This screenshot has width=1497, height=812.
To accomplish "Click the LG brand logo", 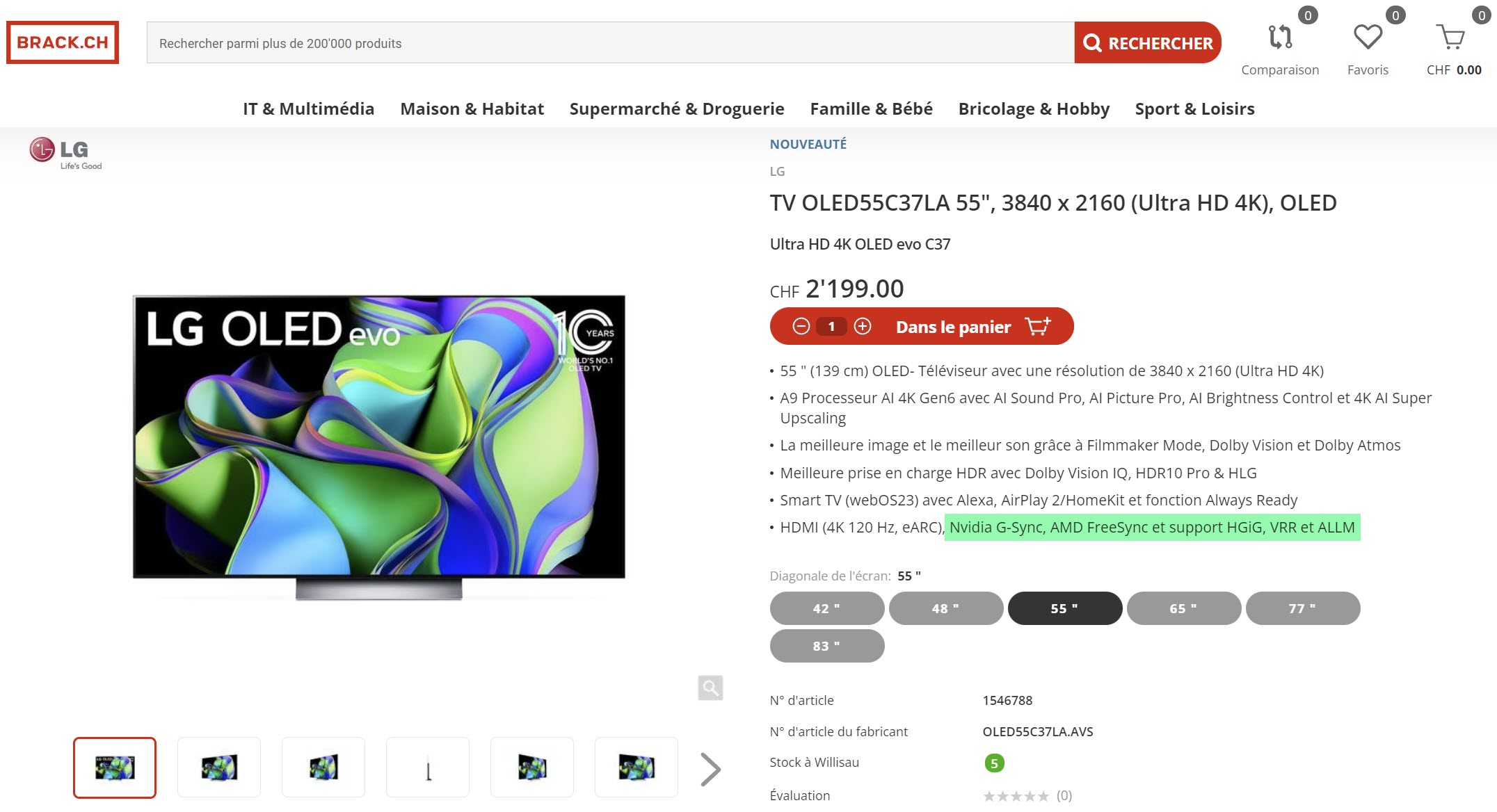I will [x=66, y=153].
